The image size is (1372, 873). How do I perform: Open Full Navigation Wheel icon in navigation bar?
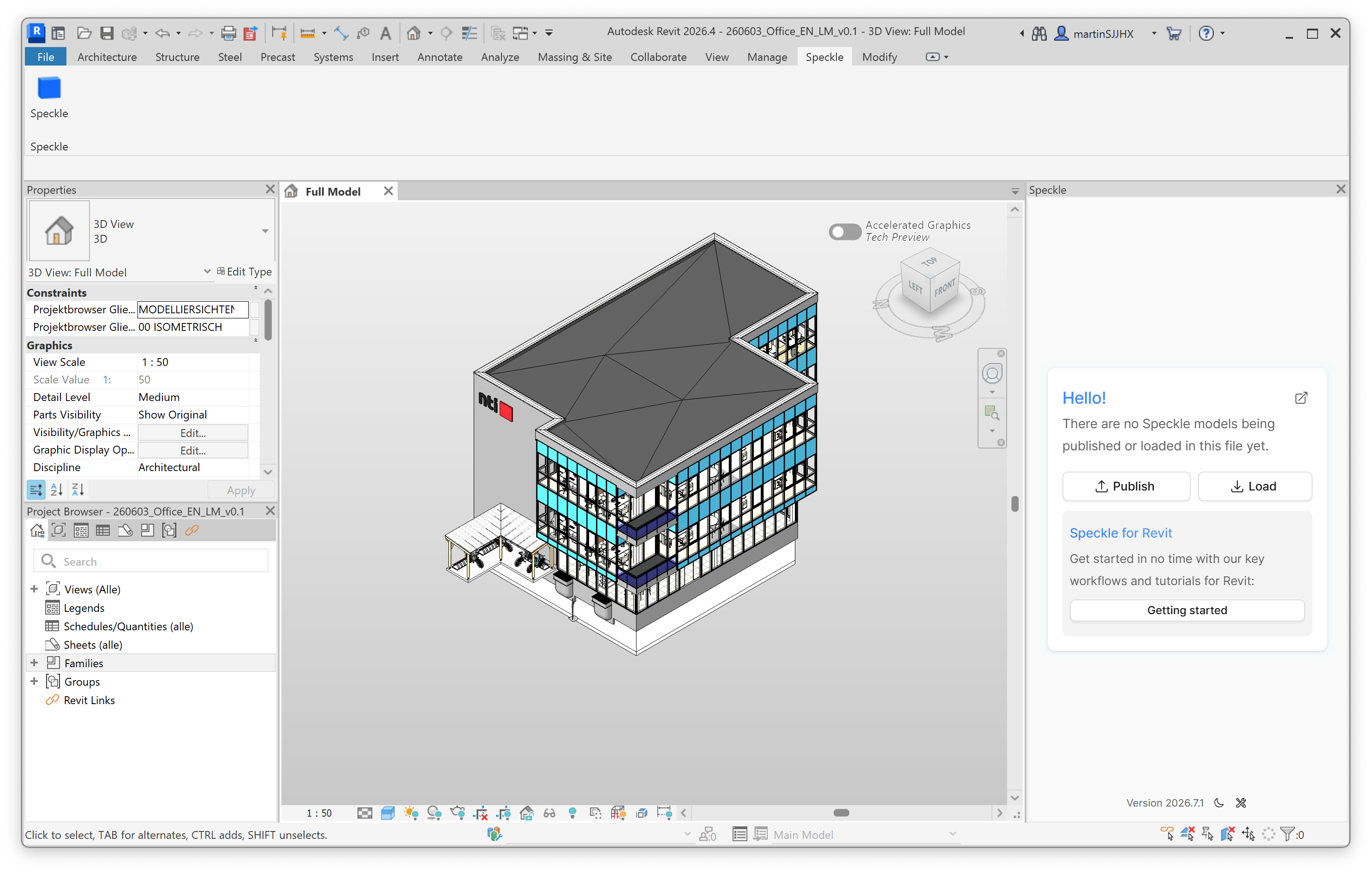tap(992, 374)
